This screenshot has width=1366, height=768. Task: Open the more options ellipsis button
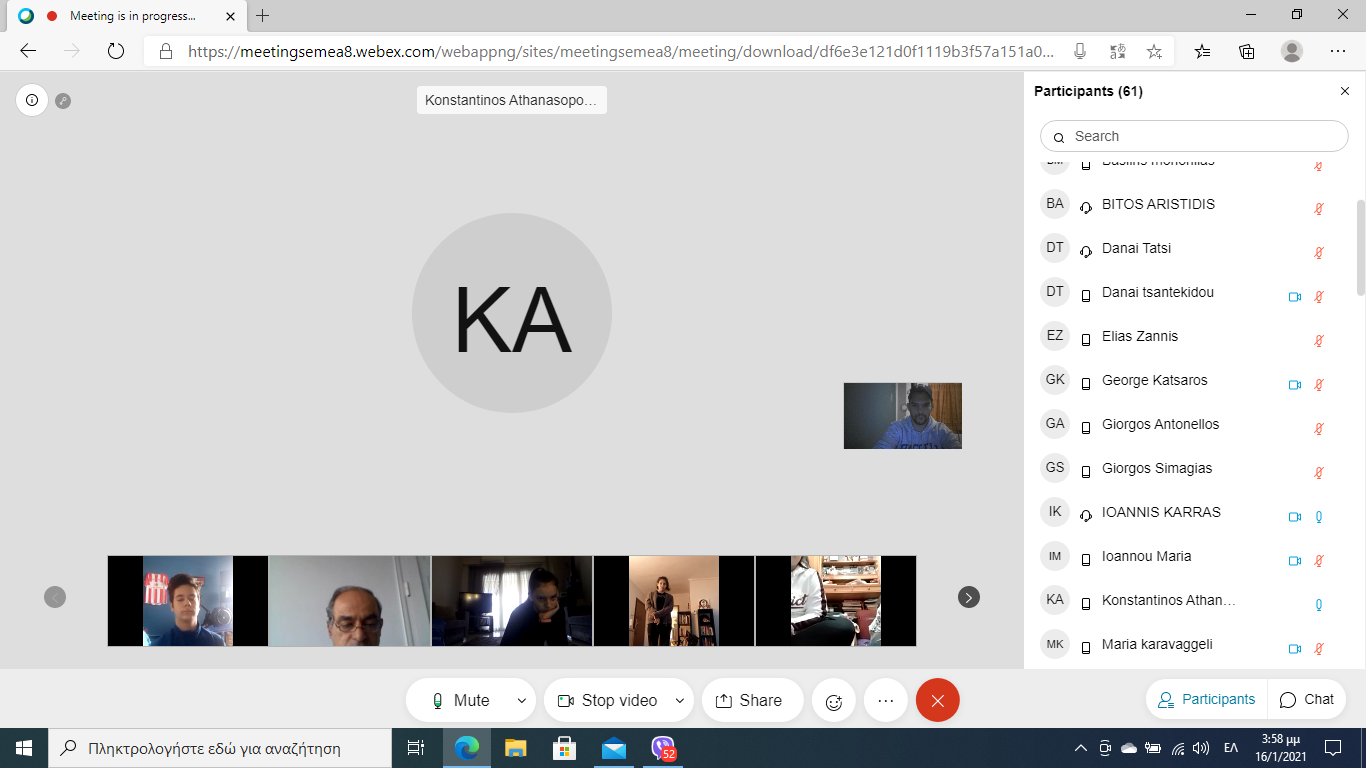point(885,701)
